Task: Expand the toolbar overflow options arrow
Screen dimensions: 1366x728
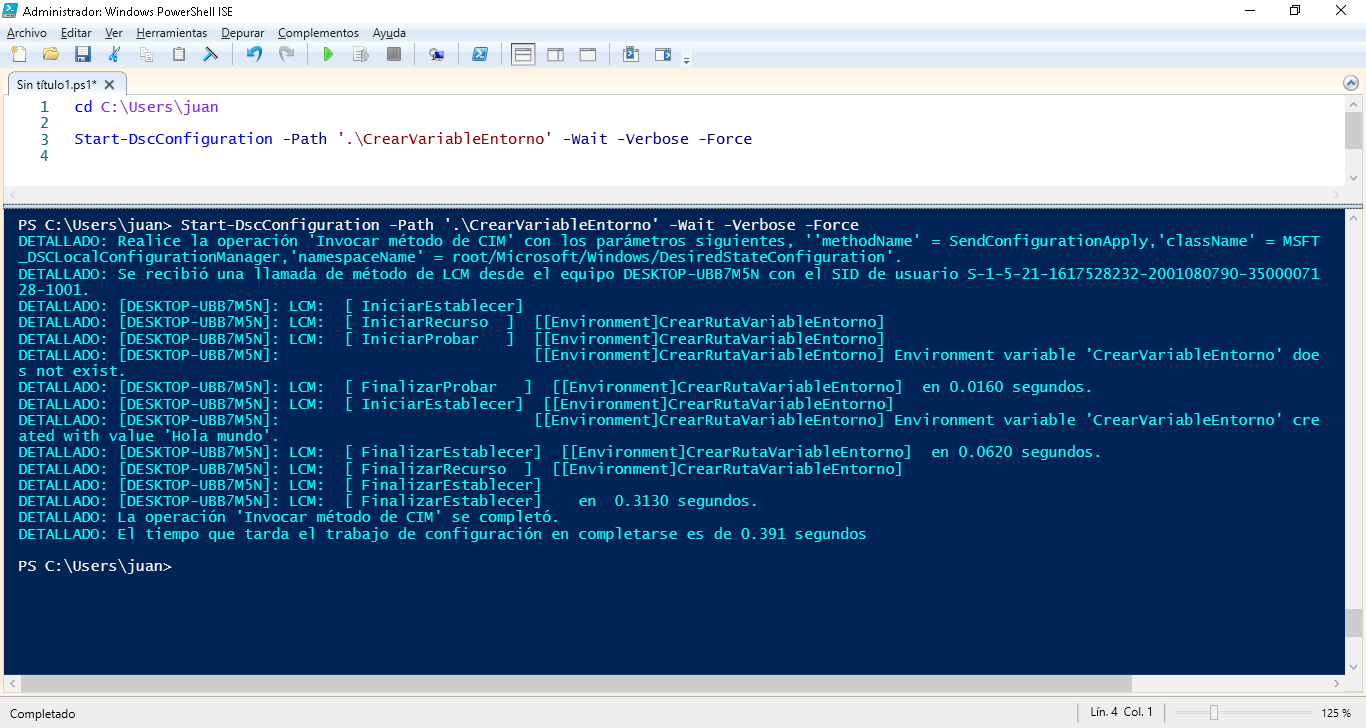Action: click(686, 60)
